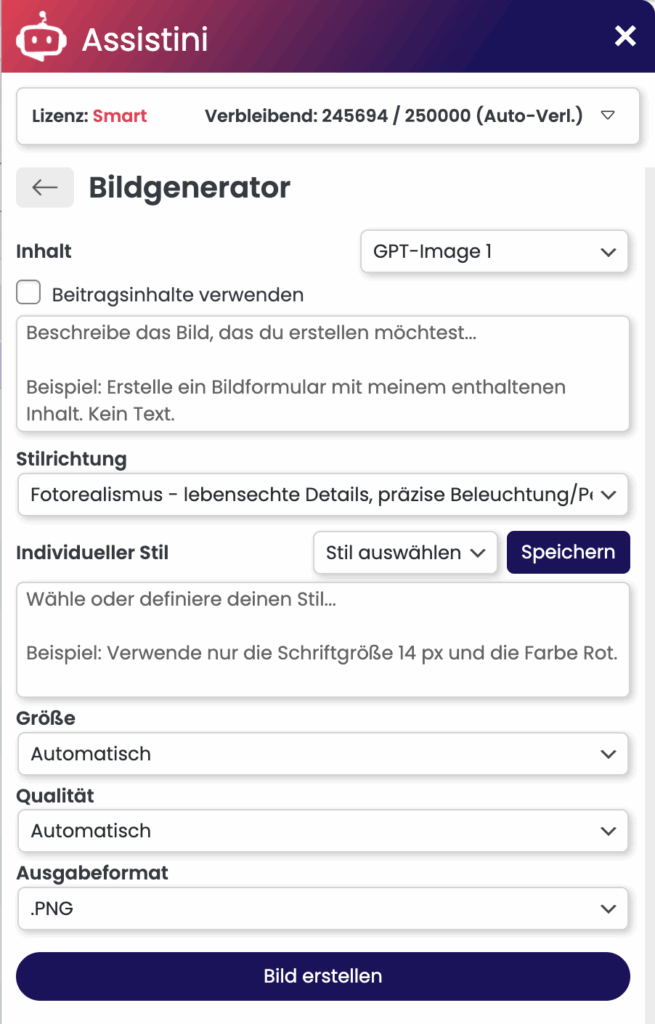Screen dimensions: 655x1024
Task: Open the GPT-Image 1 model dropdown
Action: pos(494,252)
